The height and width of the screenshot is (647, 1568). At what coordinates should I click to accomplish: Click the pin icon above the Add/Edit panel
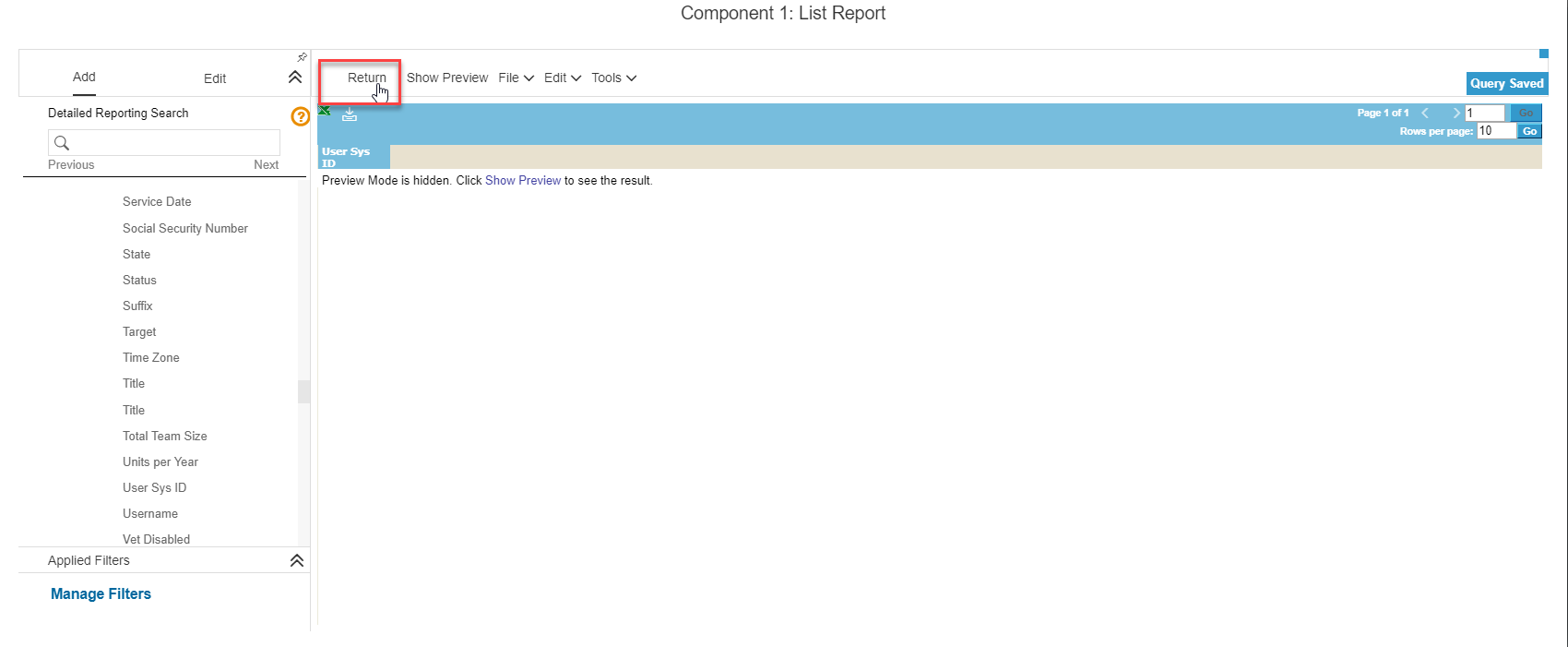click(x=302, y=57)
